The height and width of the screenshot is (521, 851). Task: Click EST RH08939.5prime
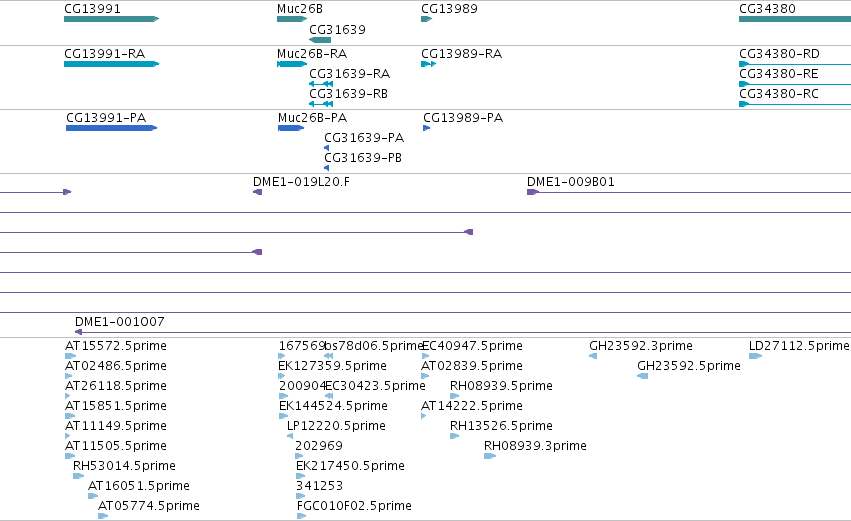(x=501, y=386)
